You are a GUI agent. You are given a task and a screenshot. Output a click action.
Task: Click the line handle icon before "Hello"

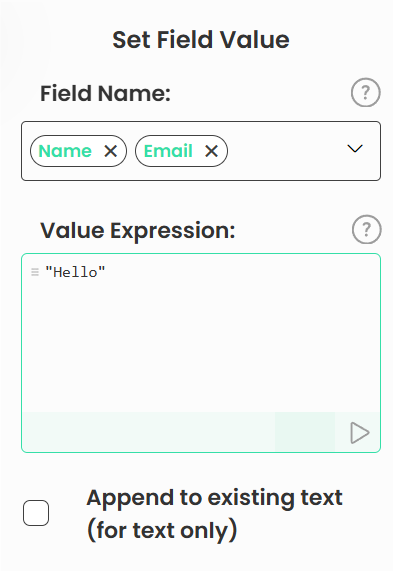pyautogui.click(x=35, y=272)
